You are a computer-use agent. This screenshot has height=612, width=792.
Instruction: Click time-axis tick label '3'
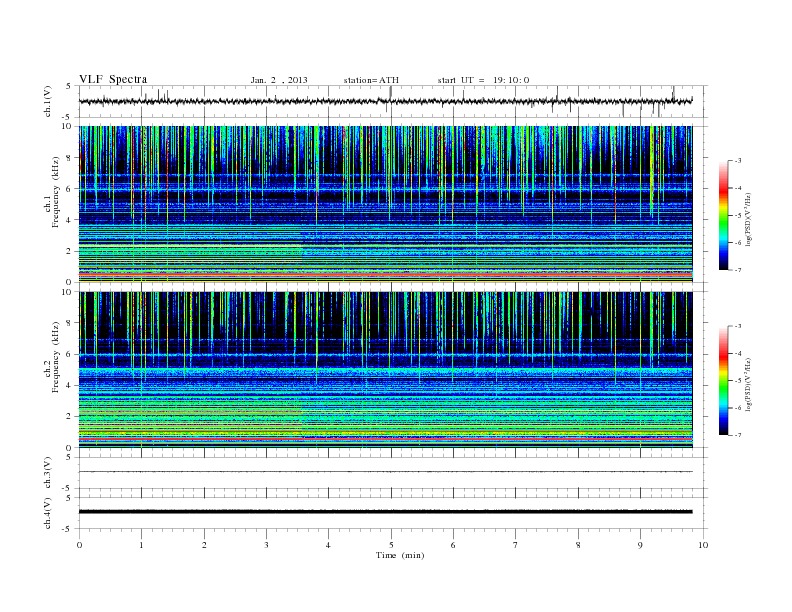coord(267,545)
